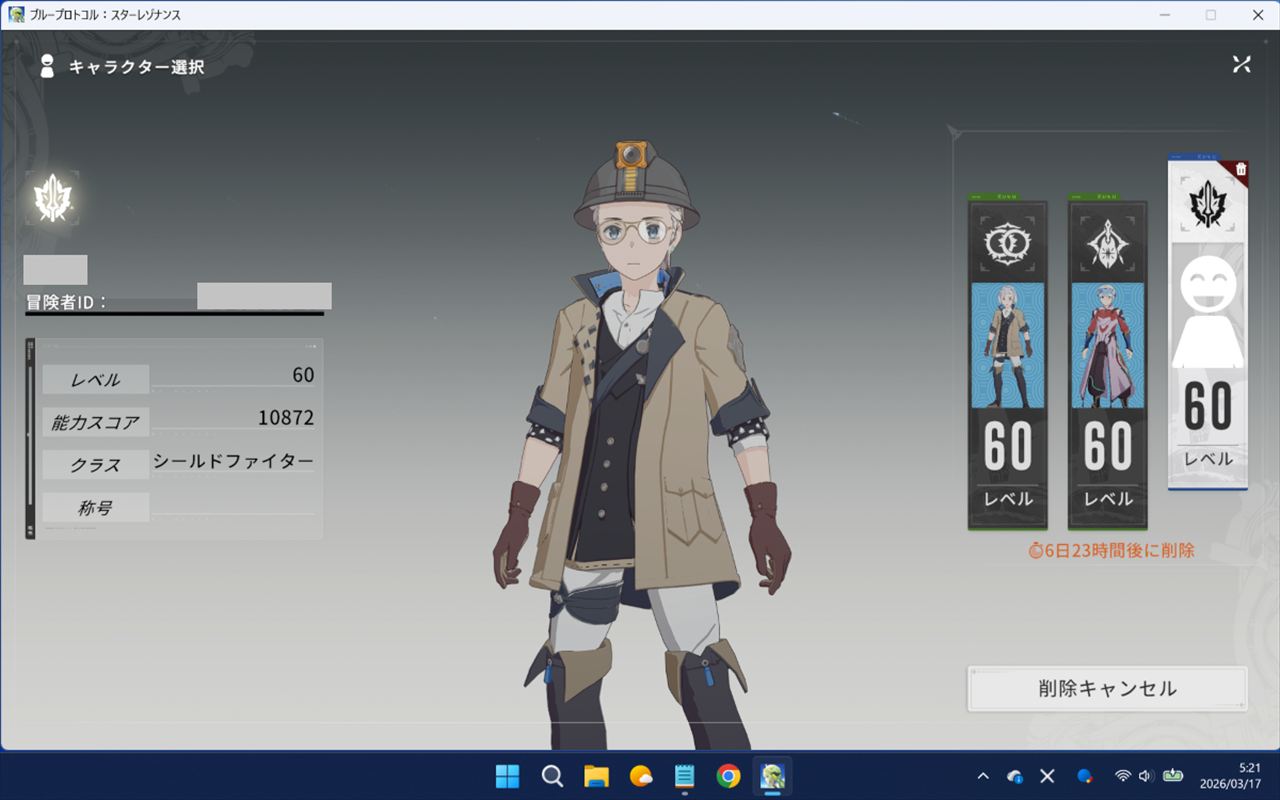
Task: Select the first character card with beige coat
Action: 1007,366
